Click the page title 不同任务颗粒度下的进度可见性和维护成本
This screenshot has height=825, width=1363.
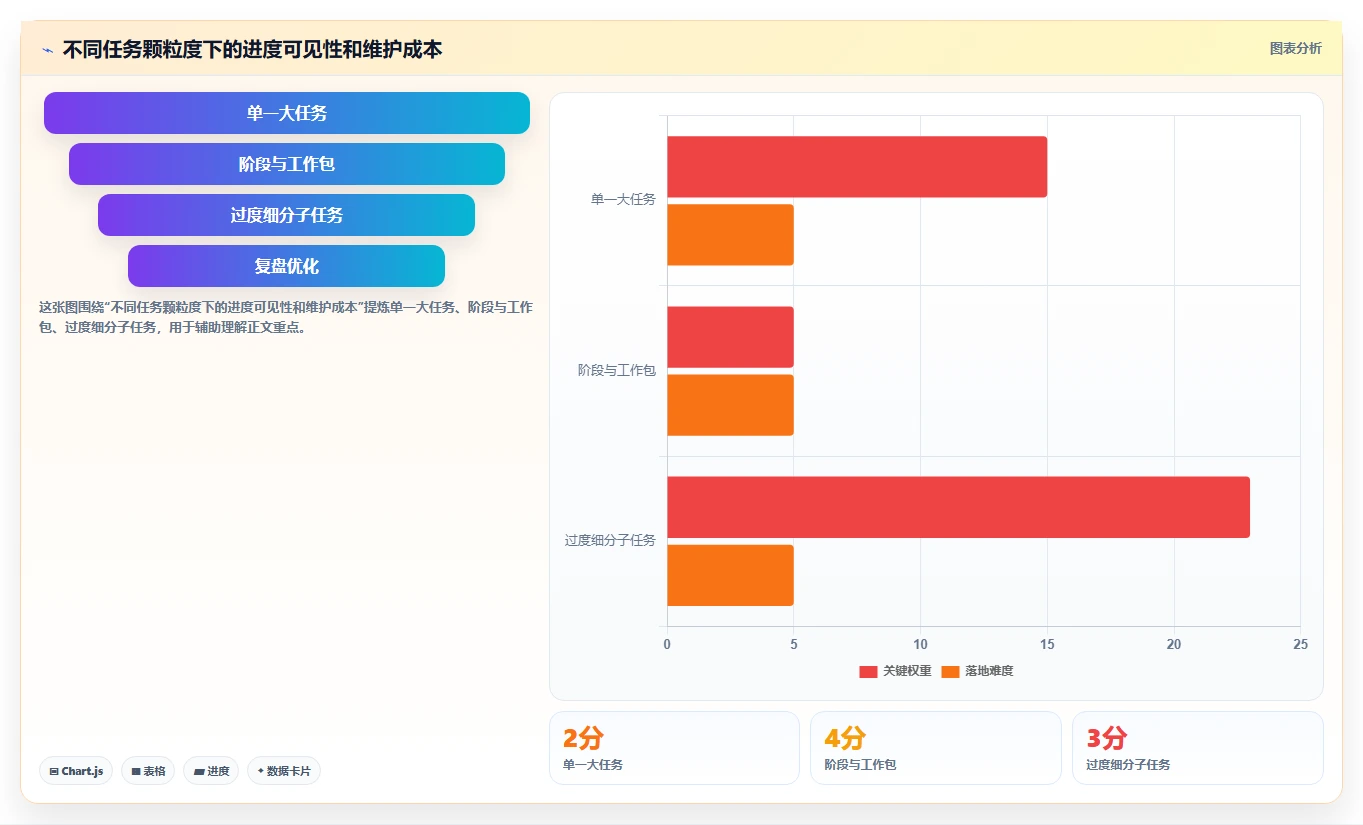click(x=252, y=49)
